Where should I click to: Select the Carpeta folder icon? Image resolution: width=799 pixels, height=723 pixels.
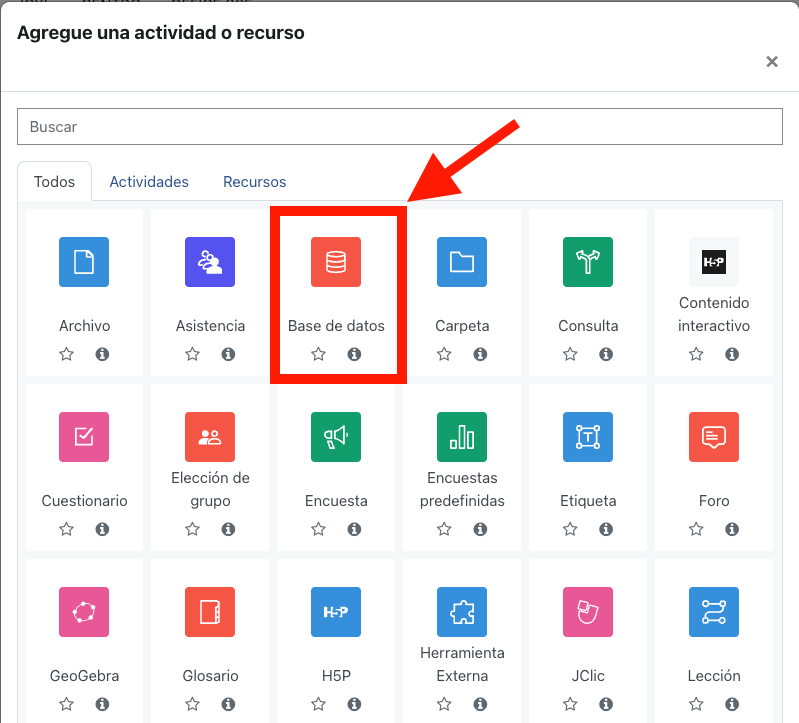tap(462, 262)
